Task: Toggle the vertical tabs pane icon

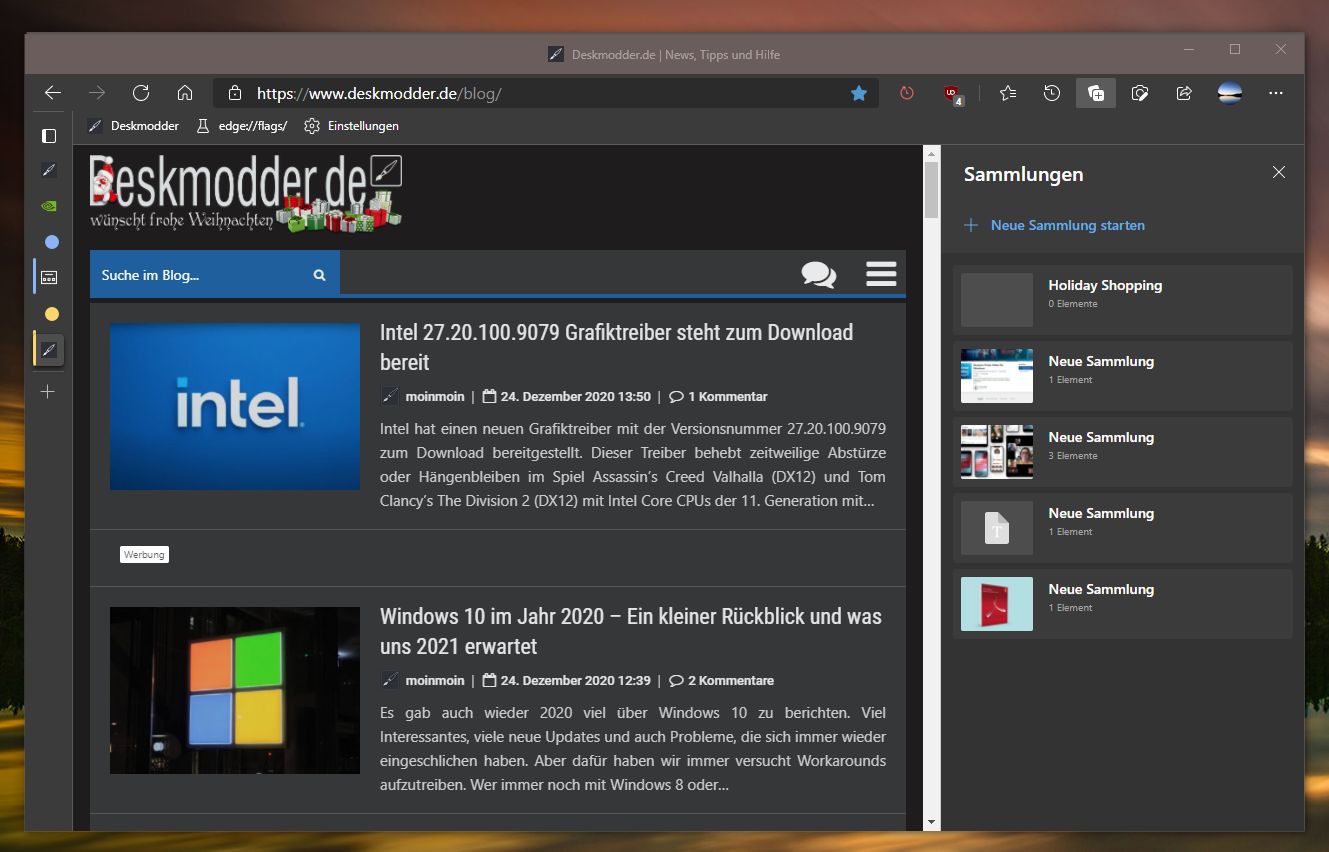Action: (49, 134)
